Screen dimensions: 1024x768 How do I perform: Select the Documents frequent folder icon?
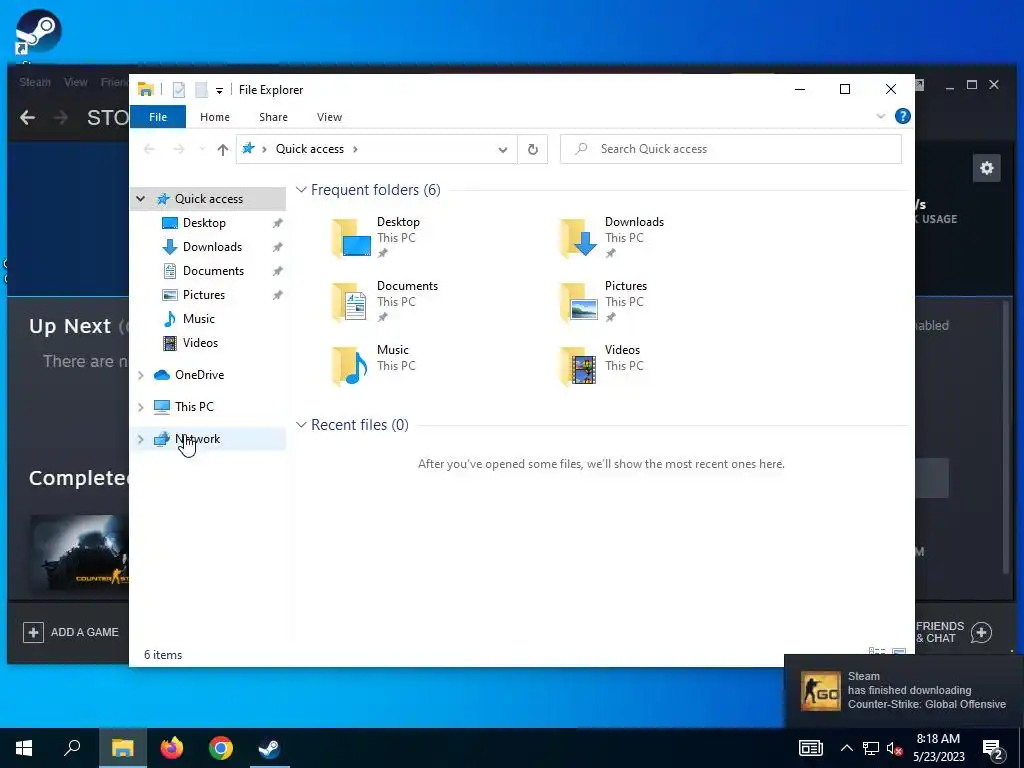coord(350,302)
